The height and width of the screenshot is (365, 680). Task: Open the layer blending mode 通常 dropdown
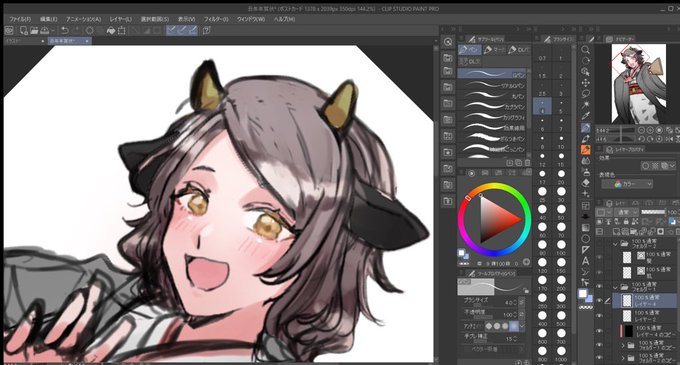tap(626, 212)
